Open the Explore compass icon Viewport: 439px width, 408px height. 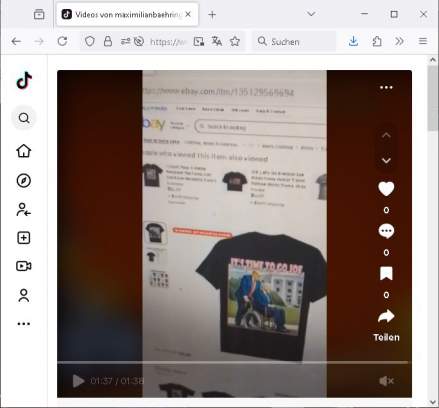click(24, 181)
